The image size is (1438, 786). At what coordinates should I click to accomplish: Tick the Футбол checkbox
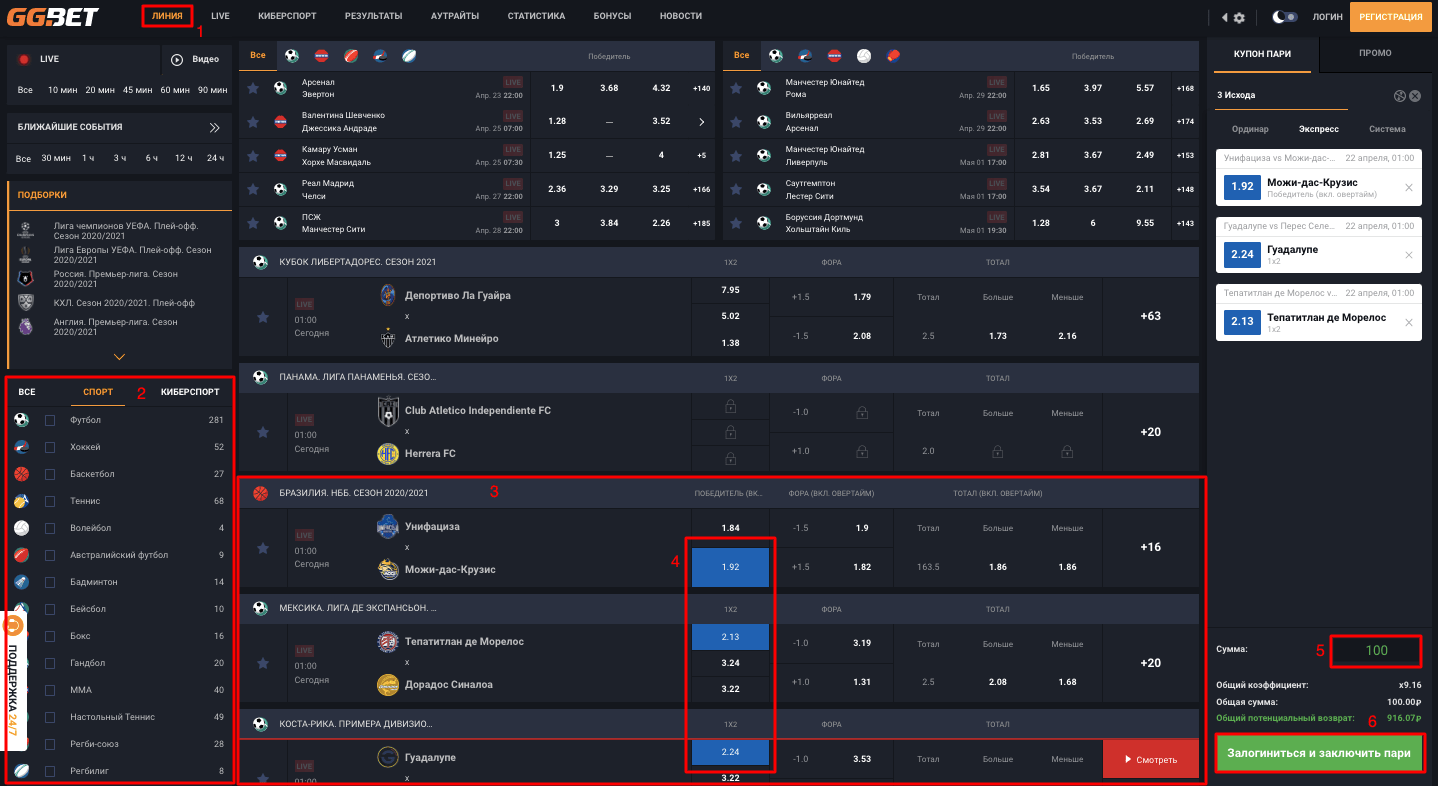50,420
